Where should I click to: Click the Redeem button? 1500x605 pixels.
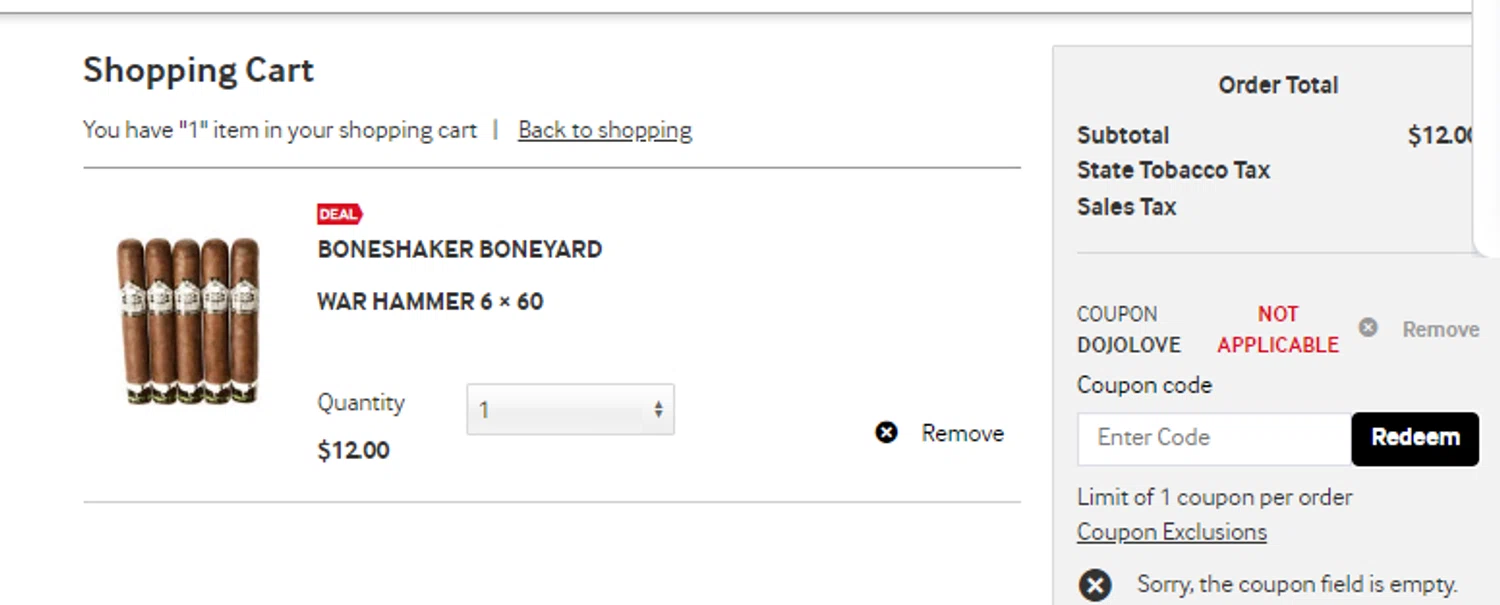click(1414, 438)
